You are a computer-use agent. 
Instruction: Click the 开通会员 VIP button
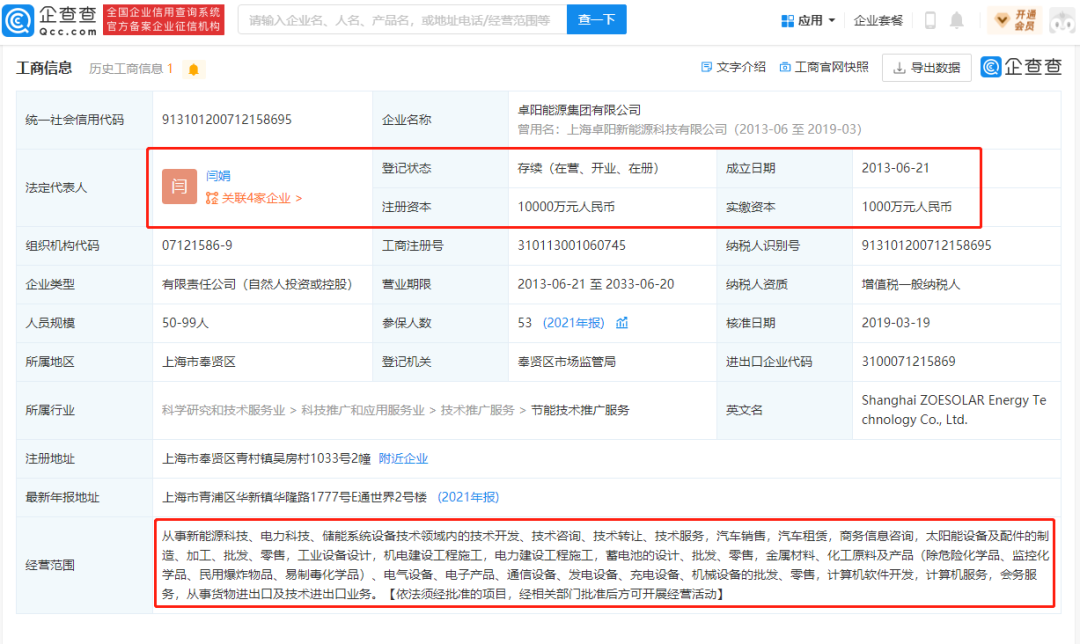coord(1015,21)
